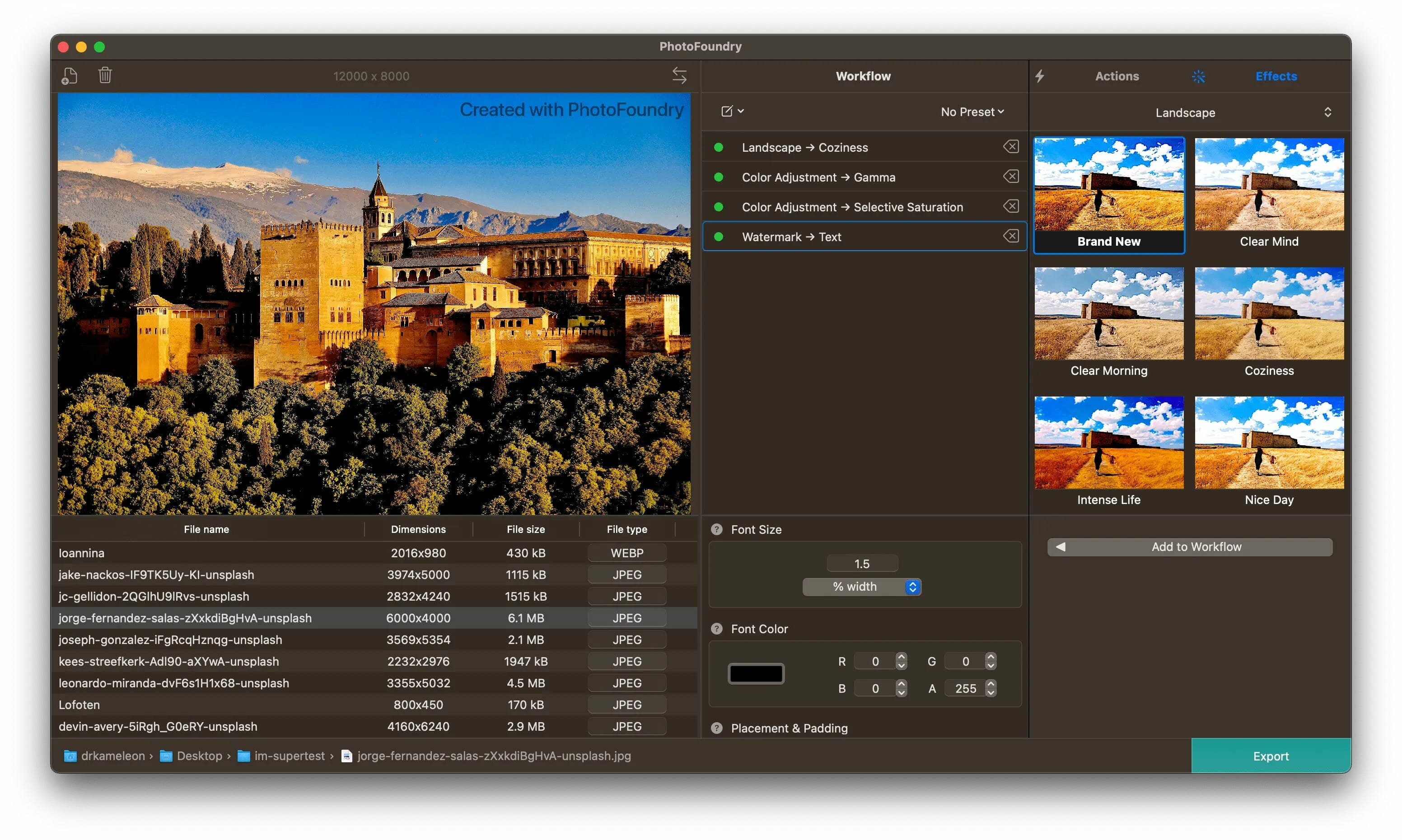Delete the Watermark Text workflow step
The width and height of the screenshot is (1402, 840).
pyautogui.click(x=1011, y=236)
